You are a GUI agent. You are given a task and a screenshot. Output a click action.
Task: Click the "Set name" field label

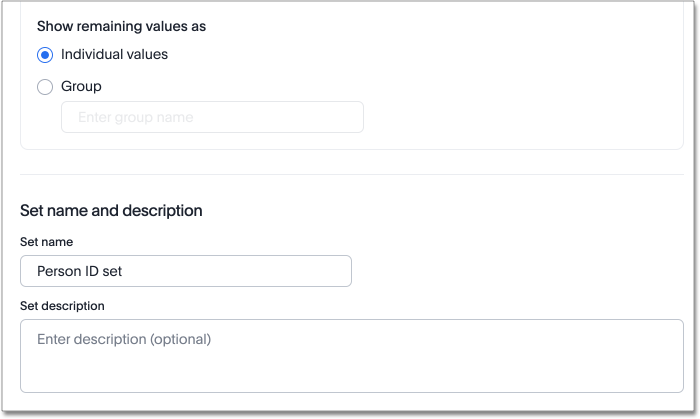(46, 242)
